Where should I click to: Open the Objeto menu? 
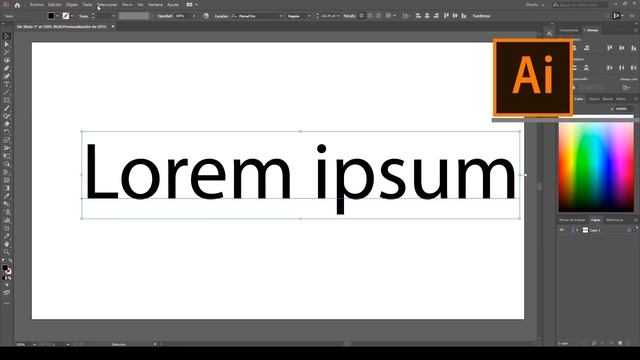pos(72,5)
